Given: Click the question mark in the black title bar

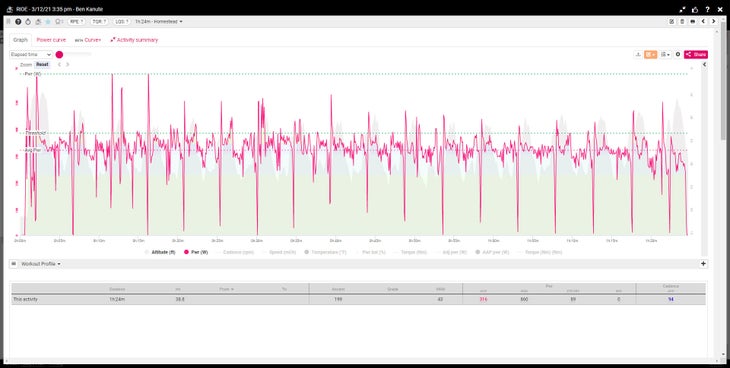Looking at the screenshot, I should click(x=708, y=9).
